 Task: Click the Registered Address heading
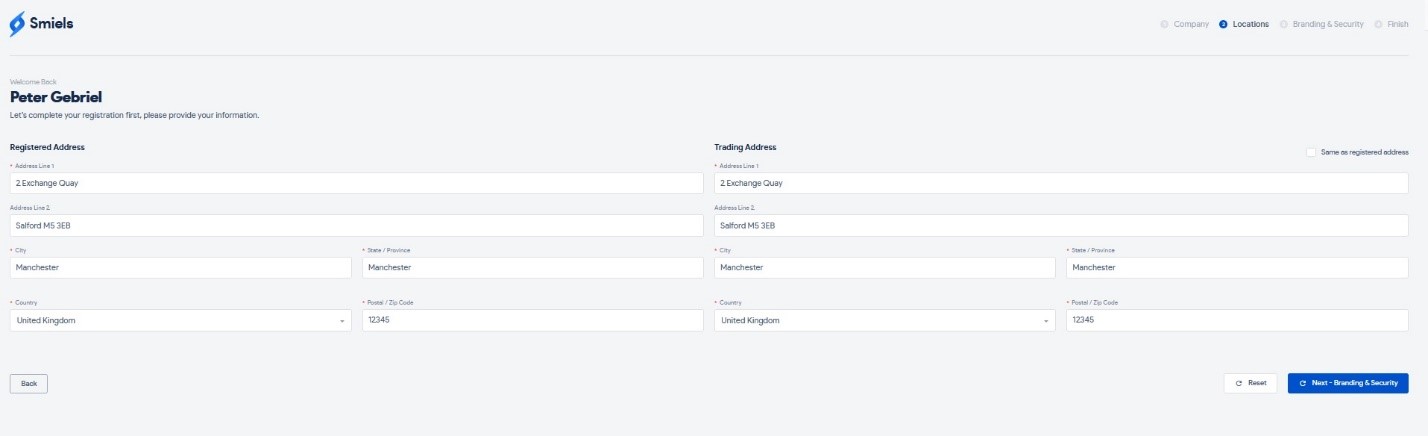coord(47,147)
